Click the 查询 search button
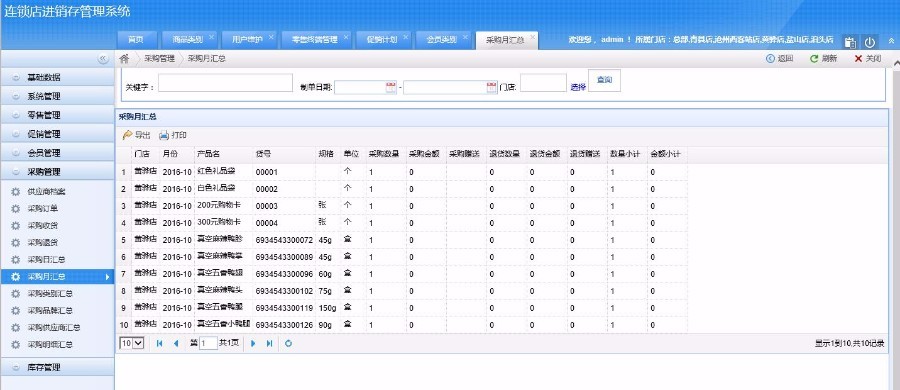This screenshot has width=900, height=390. [604, 80]
